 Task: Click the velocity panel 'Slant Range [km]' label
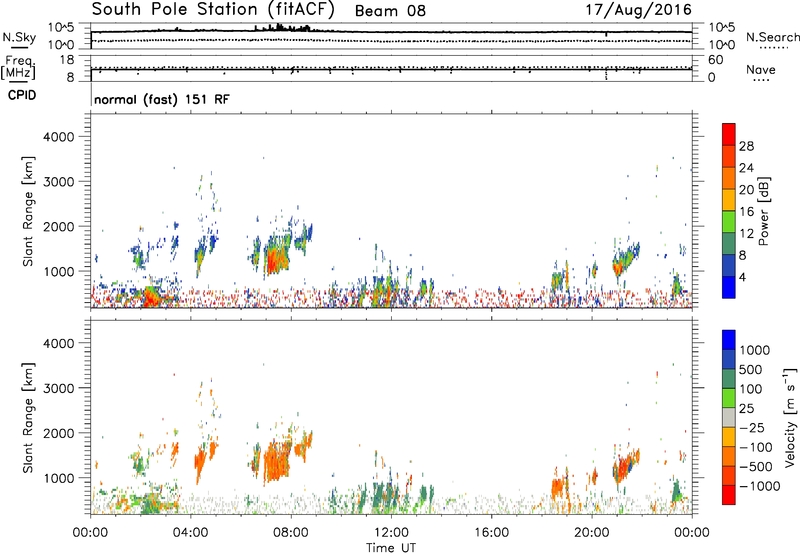tap(28, 418)
